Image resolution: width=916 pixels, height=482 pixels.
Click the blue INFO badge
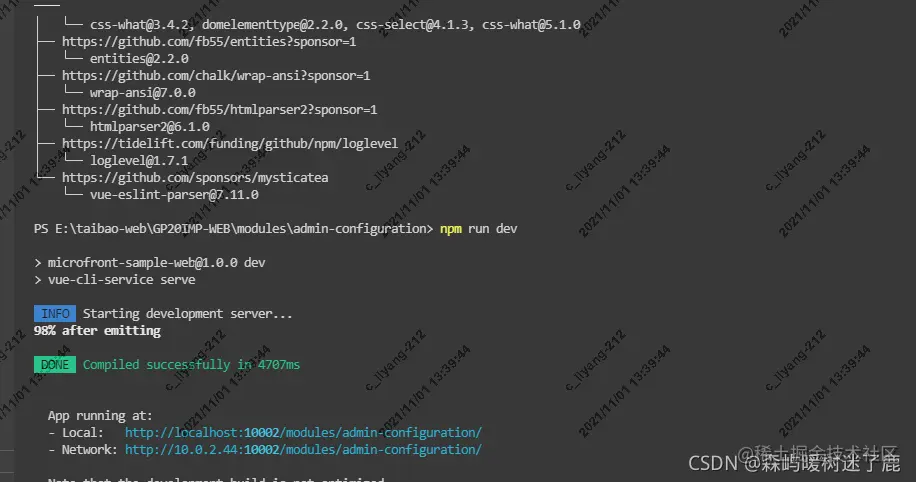click(55, 314)
